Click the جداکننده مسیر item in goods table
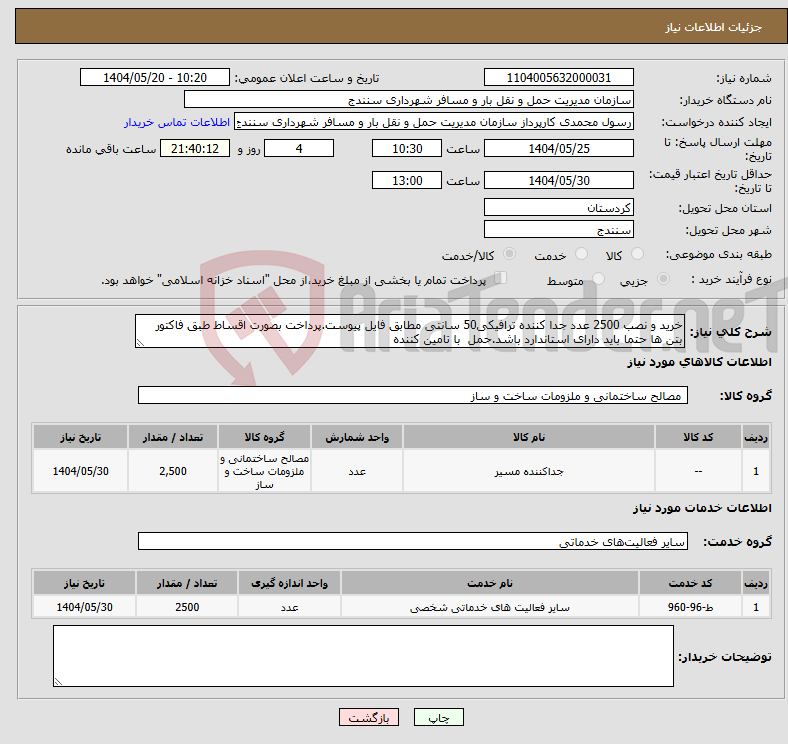 [x=527, y=470]
